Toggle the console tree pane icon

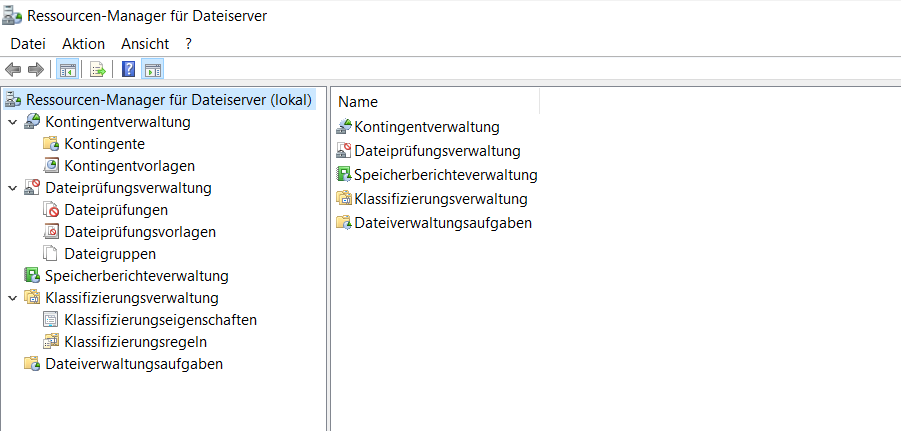point(68,69)
